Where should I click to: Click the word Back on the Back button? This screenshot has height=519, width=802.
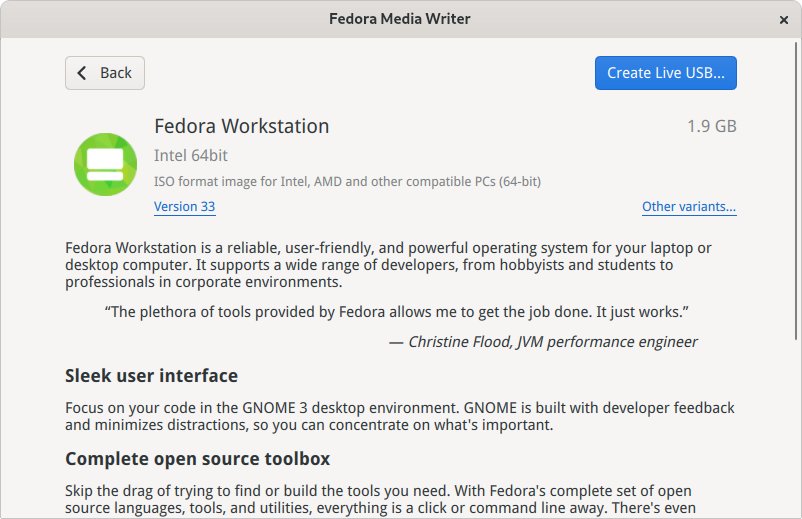116,73
